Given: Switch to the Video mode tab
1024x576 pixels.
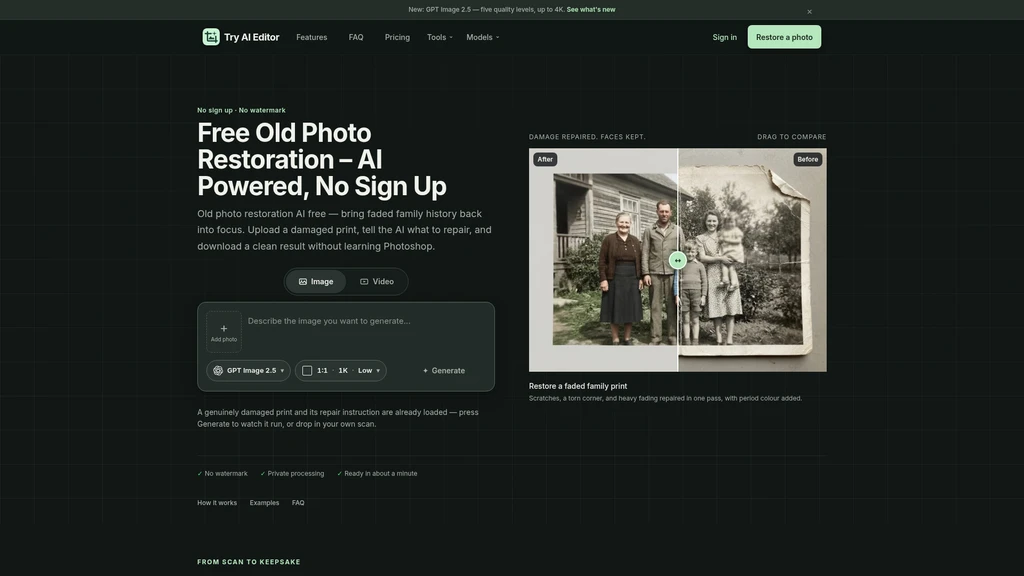Looking at the screenshot, I should click(377, 281).
